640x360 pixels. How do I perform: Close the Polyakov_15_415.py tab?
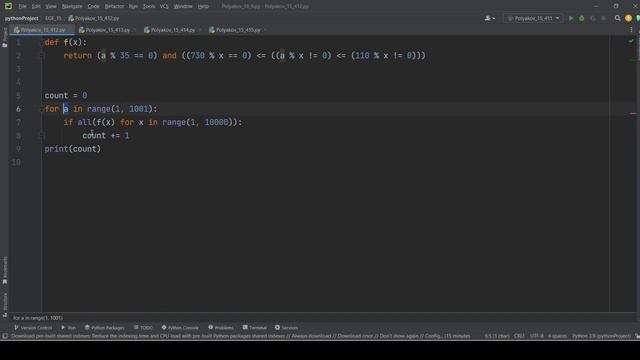(x=265, y=30)
